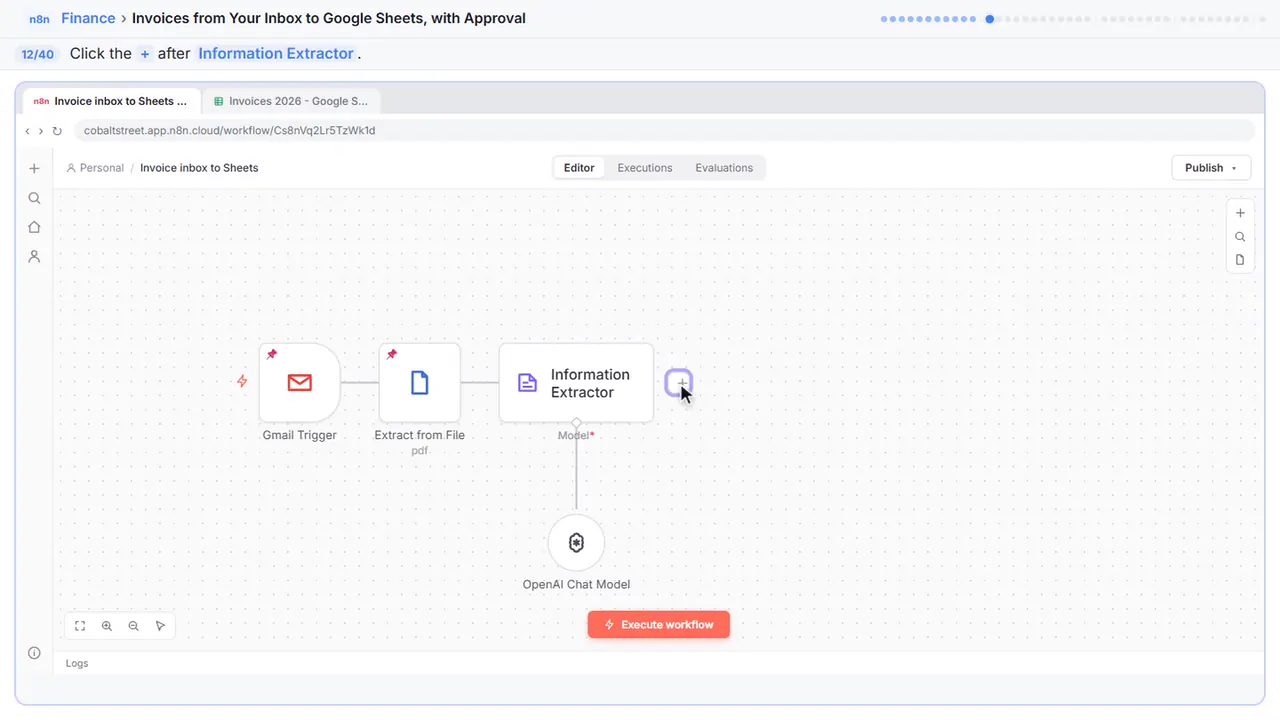Go forward with the browser forward arrow
This screenshot has height=720, width=1280.
pos(41,131)
